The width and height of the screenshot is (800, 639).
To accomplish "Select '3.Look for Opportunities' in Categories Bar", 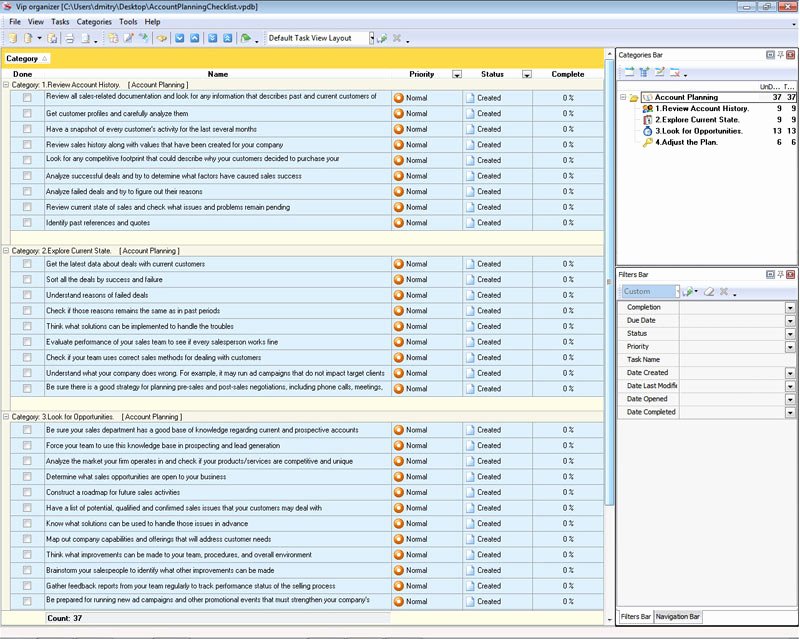I will [698, 131].
